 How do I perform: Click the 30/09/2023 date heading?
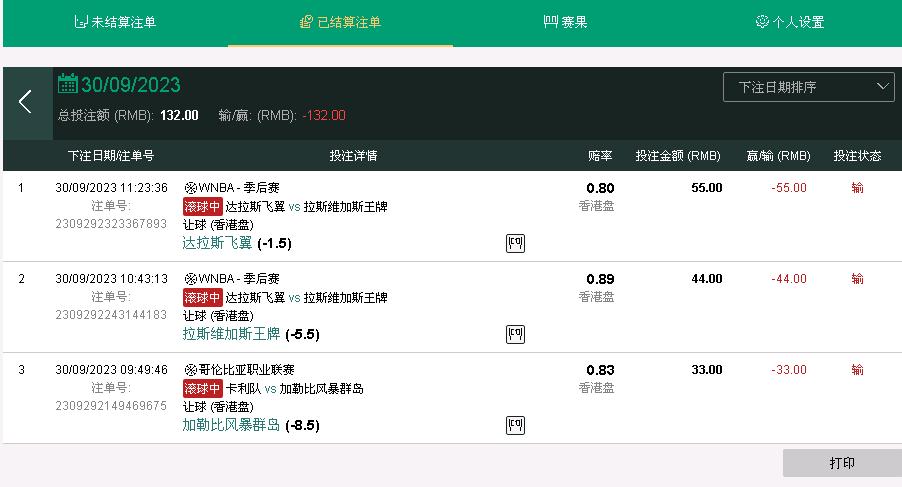(x=131, y=85)
